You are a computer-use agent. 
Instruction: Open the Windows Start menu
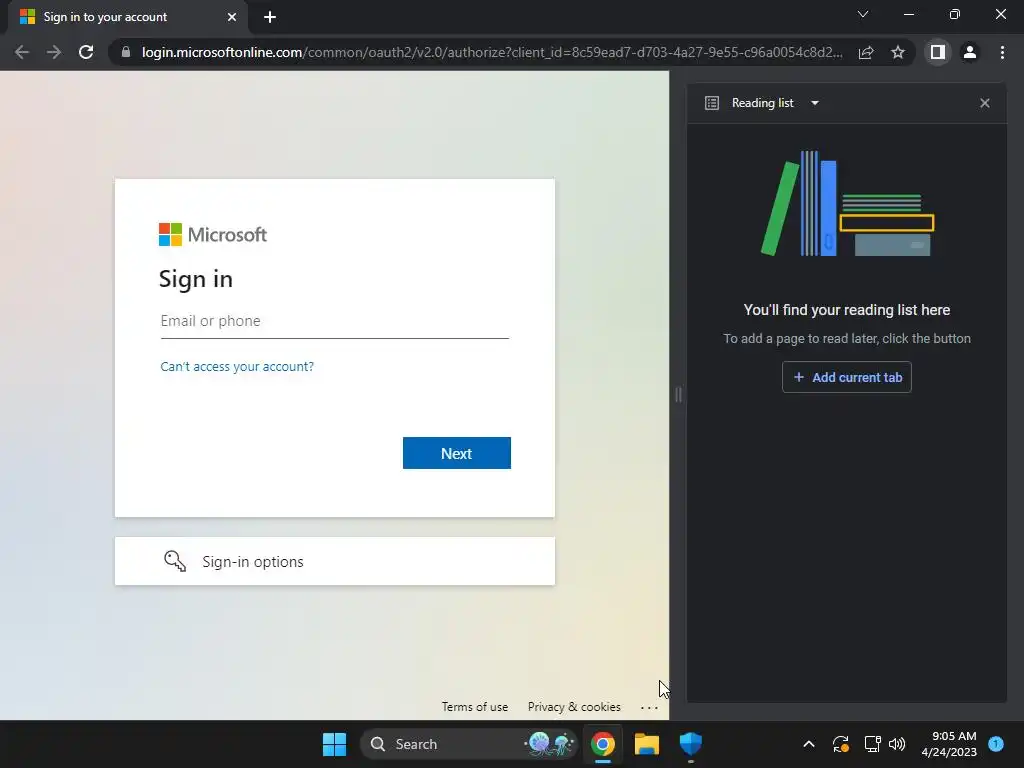click(334, 744)
